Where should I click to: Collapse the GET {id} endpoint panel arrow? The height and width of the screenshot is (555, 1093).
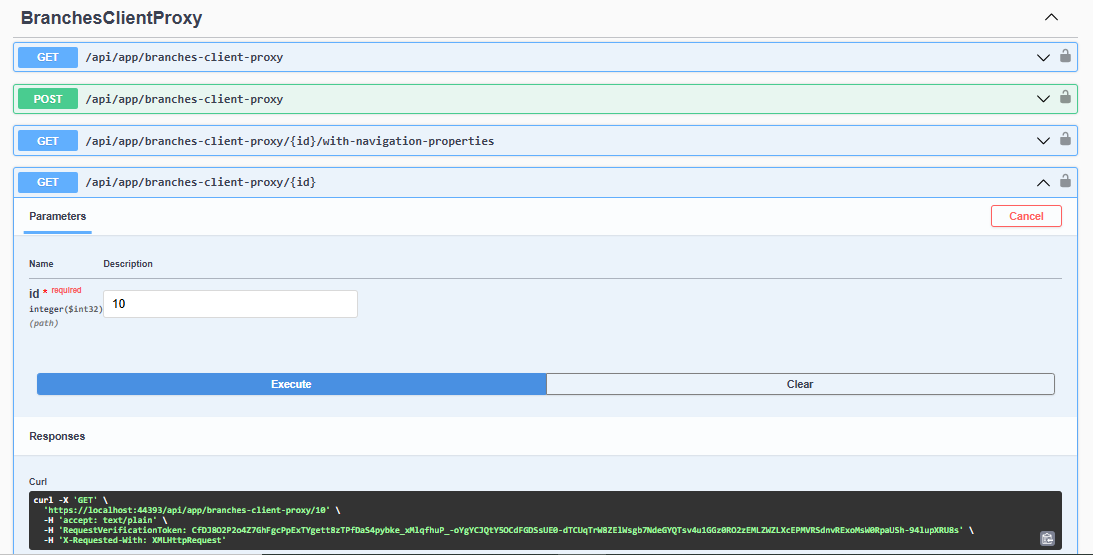1043,183
